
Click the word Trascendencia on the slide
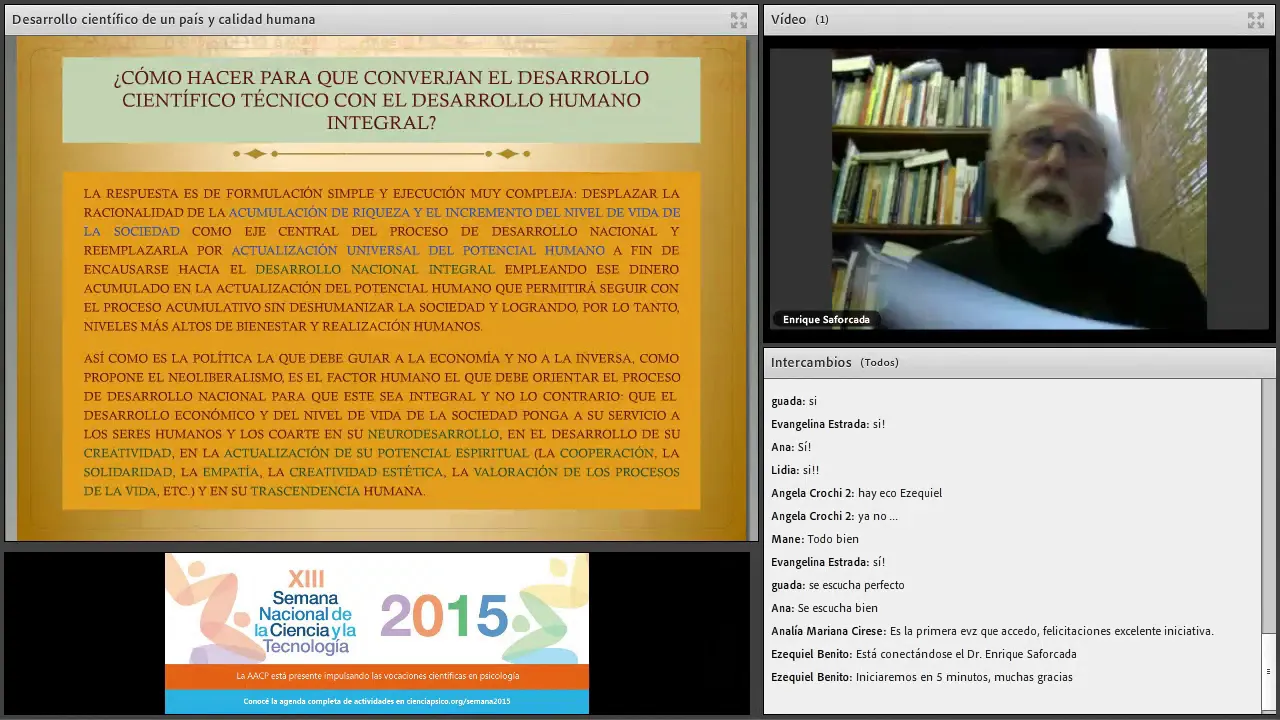pos(304,491)
